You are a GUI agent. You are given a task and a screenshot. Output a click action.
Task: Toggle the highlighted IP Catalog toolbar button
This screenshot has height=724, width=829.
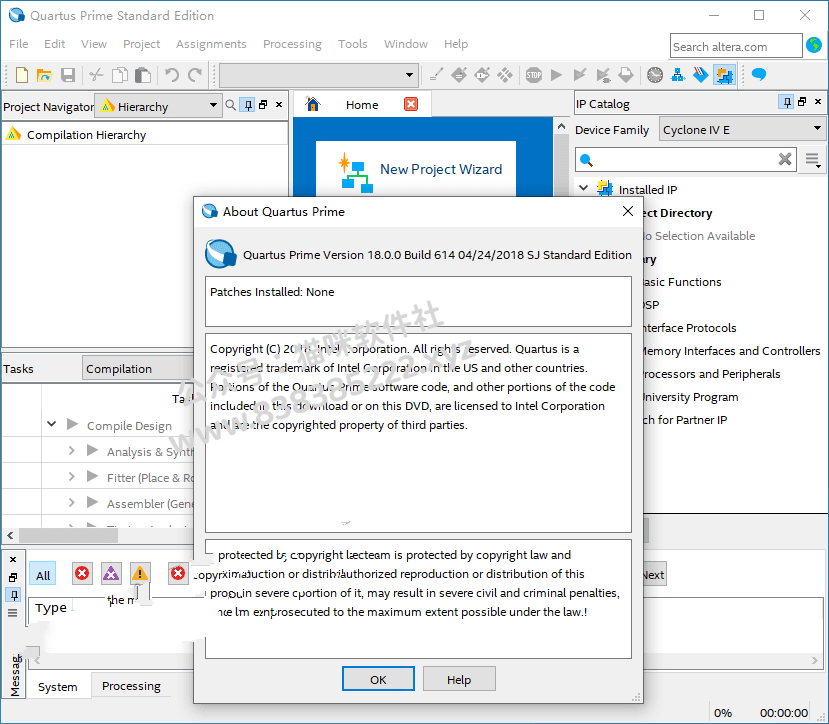click(x=724, y=75)
